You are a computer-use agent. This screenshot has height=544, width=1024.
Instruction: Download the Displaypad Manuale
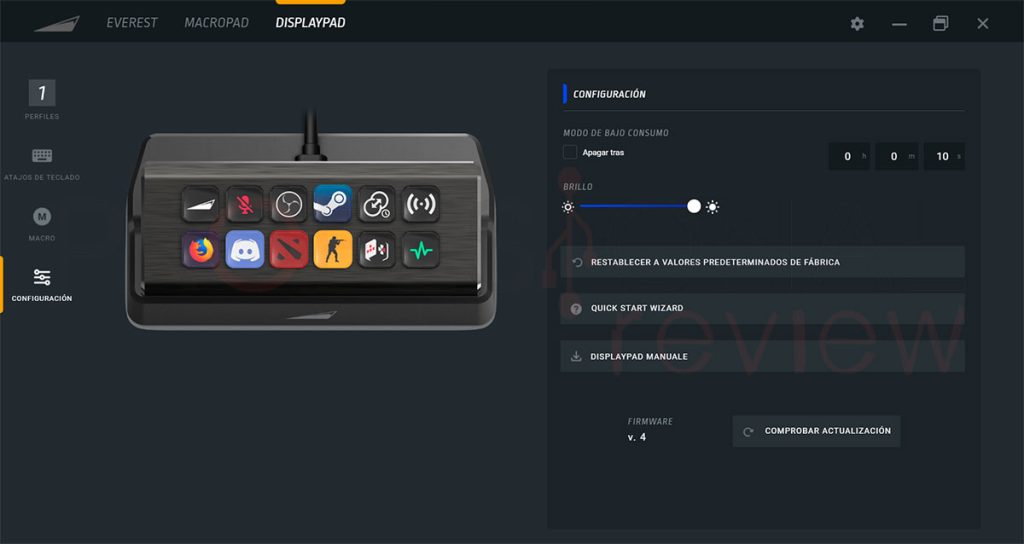pos(763,357)
